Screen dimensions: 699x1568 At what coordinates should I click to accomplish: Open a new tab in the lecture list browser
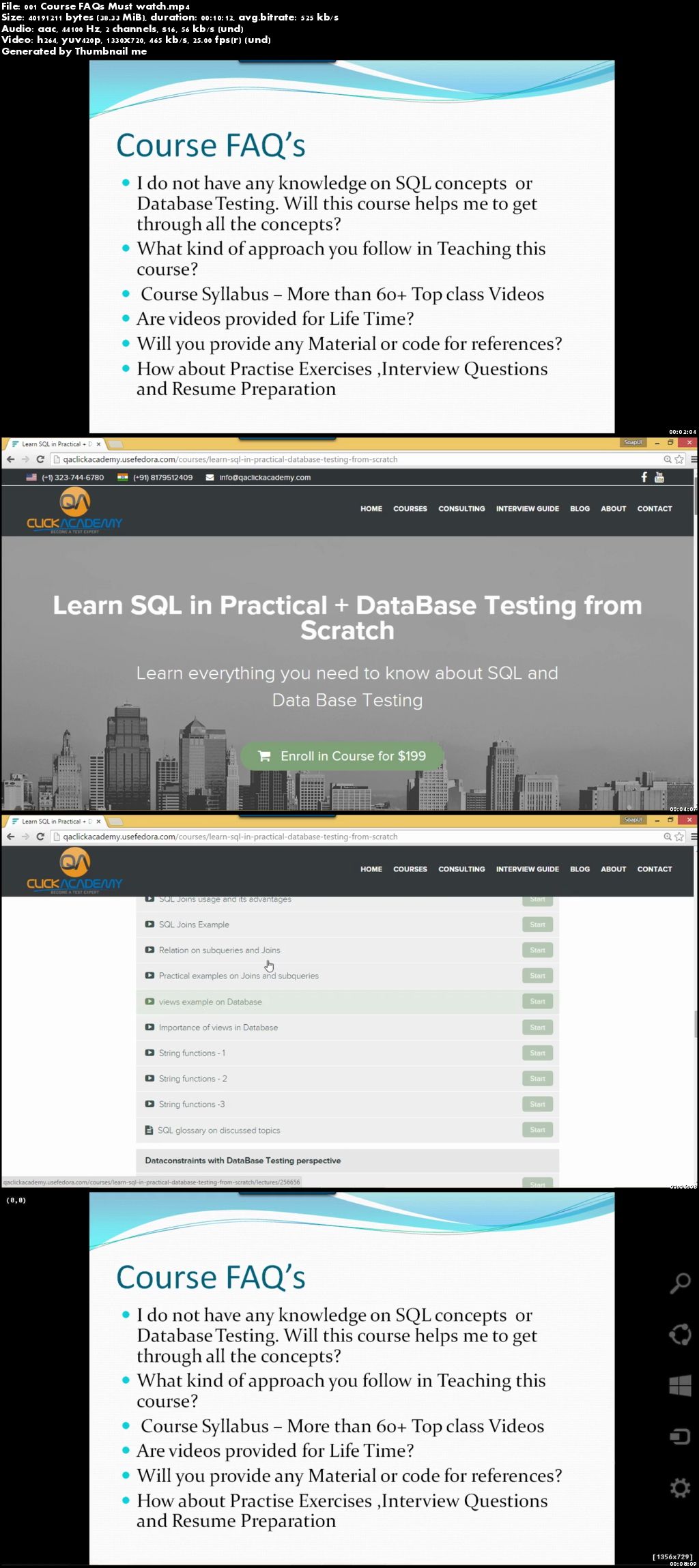coord(115,821)
